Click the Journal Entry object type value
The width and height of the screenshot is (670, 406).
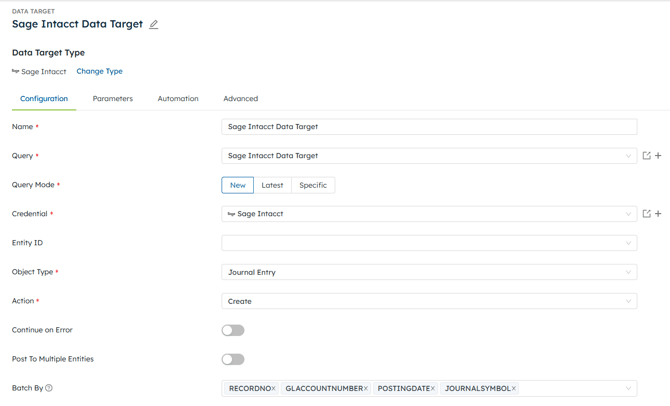click(x=252, y=272)
